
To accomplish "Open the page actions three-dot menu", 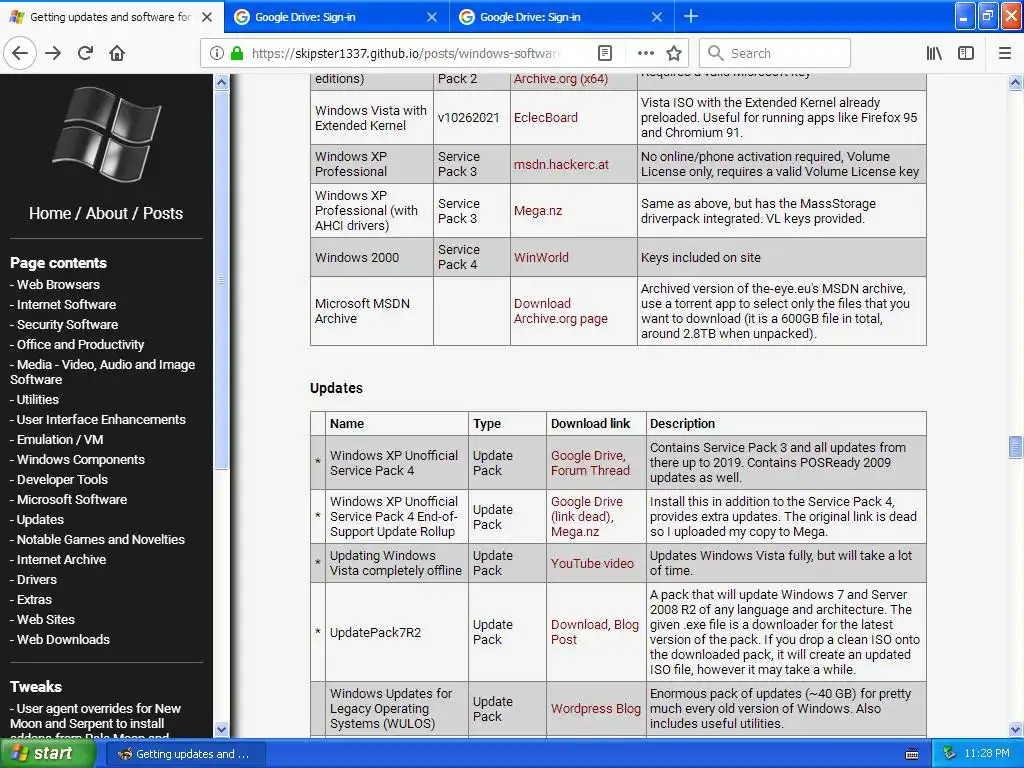I will point(645,53).
